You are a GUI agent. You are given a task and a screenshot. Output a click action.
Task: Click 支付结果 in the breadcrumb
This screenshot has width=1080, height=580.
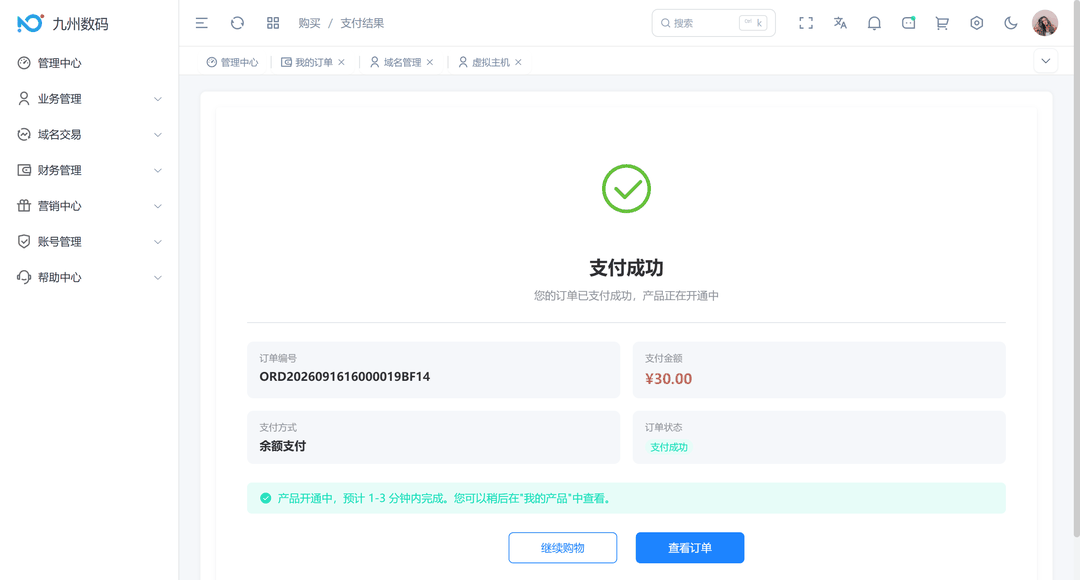point(362,23)
